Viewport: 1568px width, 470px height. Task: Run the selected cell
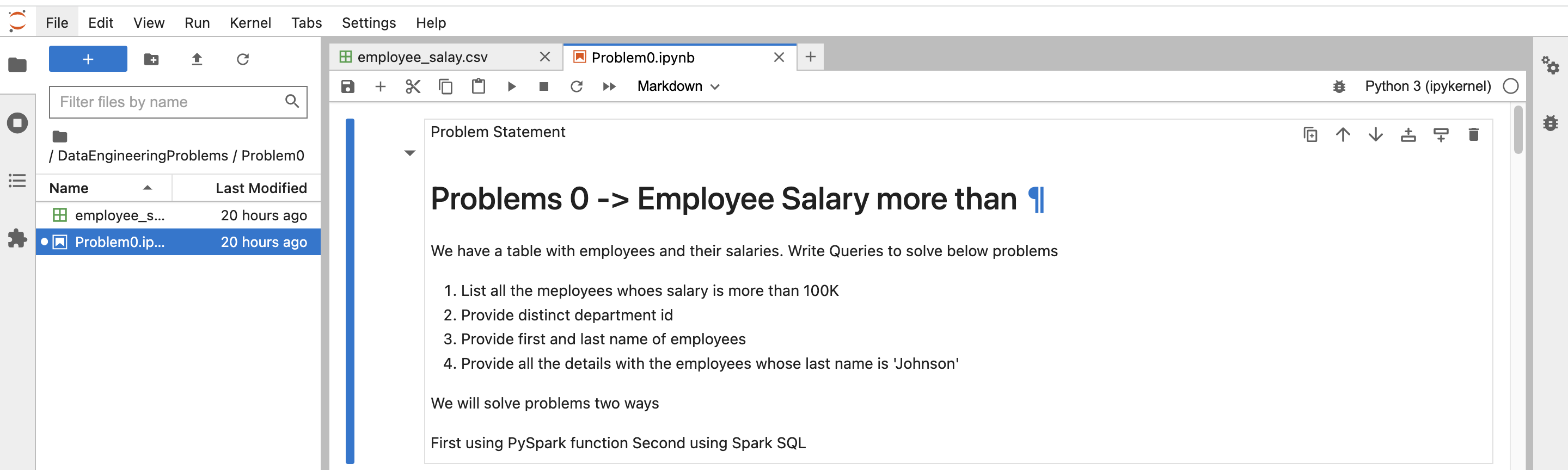point(511,86)
